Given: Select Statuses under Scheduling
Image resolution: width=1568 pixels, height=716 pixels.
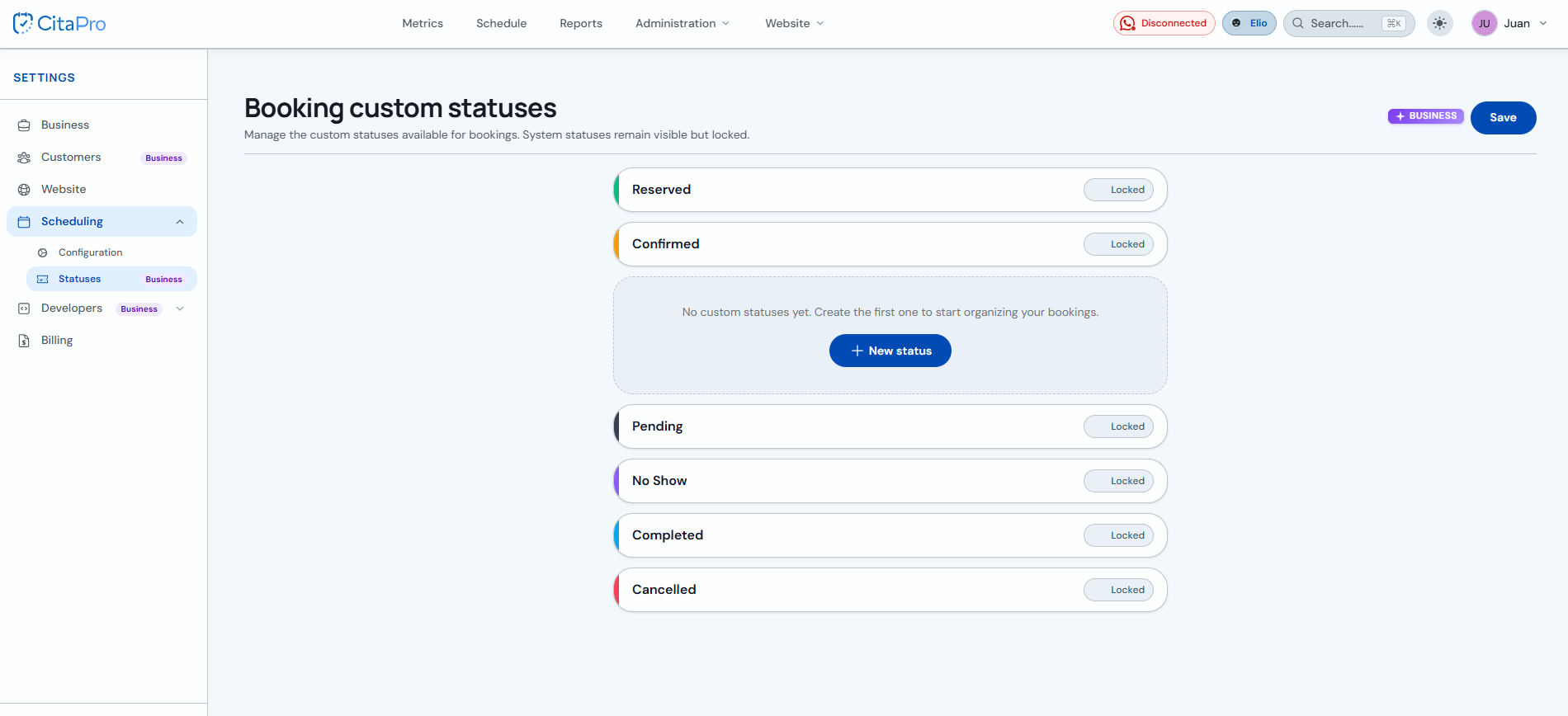Looking at the screenshot, I should tap(111, 279).
